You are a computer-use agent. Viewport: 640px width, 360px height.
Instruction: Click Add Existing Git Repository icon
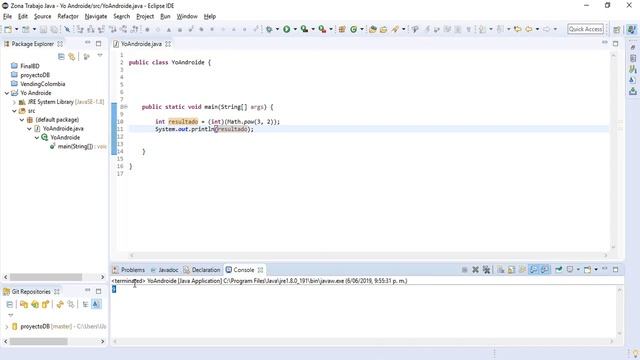tap(24, 304)
